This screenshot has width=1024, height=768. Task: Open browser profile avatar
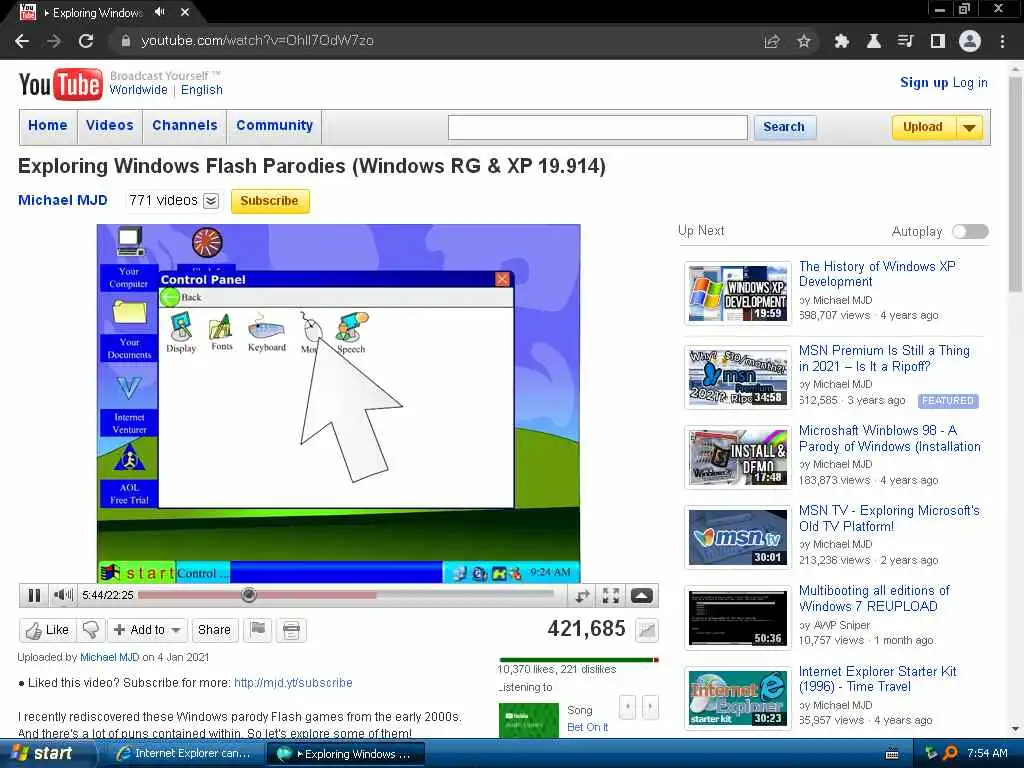click(970, 41)
